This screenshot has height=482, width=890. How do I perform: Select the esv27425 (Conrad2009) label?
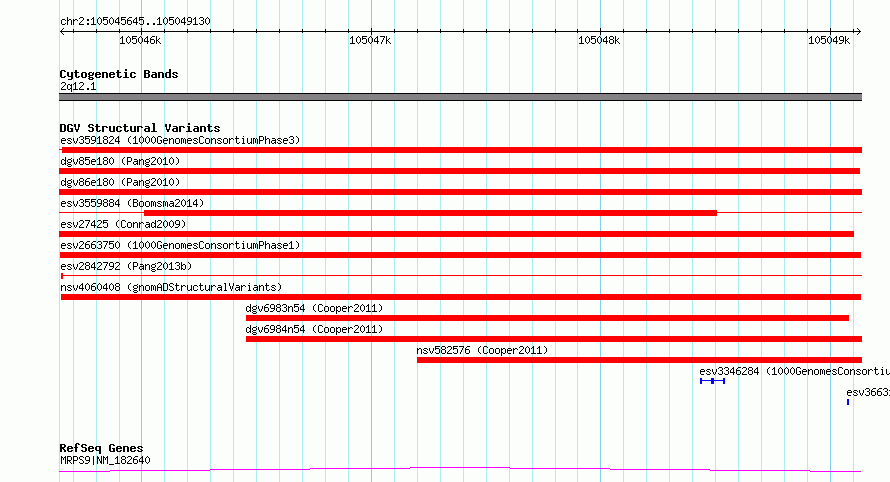coord(123,224)
